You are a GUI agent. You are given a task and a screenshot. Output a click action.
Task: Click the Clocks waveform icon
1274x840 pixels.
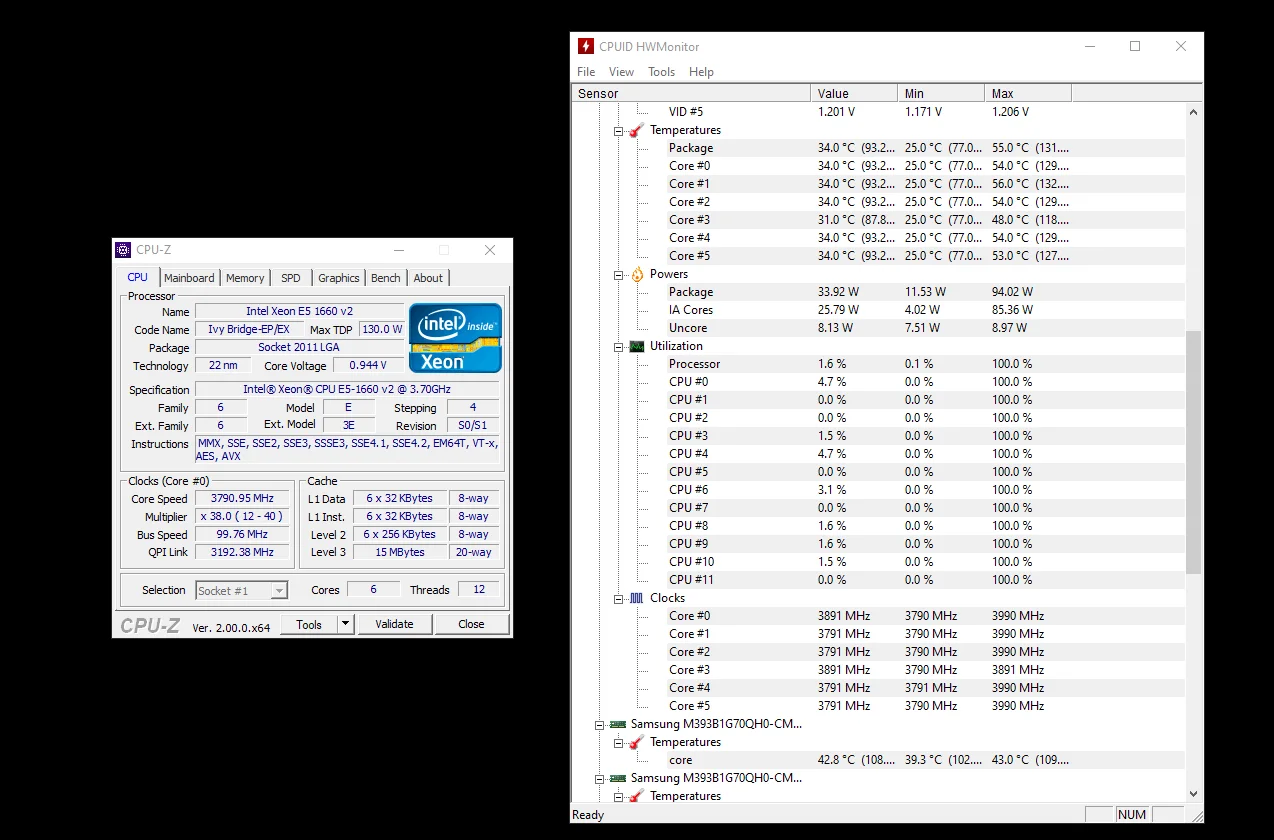tap(637, 598)
